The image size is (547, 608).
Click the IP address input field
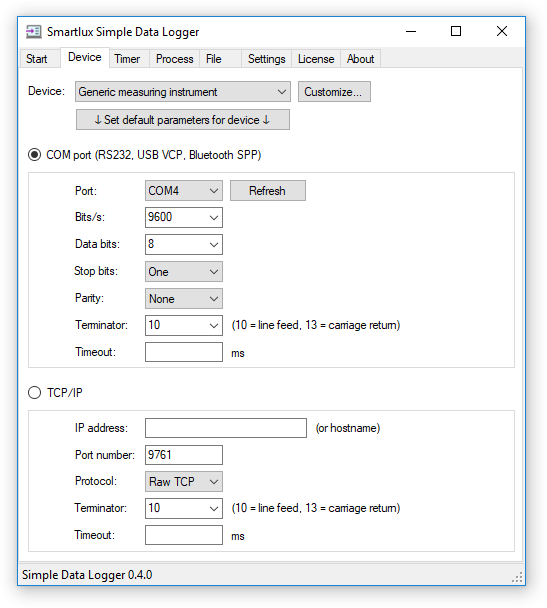pyautogui.click(x=226, y=428)
